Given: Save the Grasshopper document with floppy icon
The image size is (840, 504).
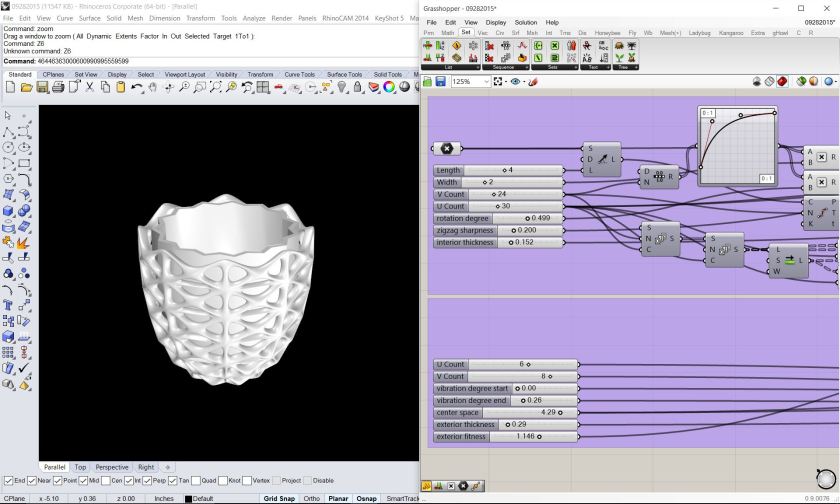Looking at the screenshot, I should click(441, 81).
